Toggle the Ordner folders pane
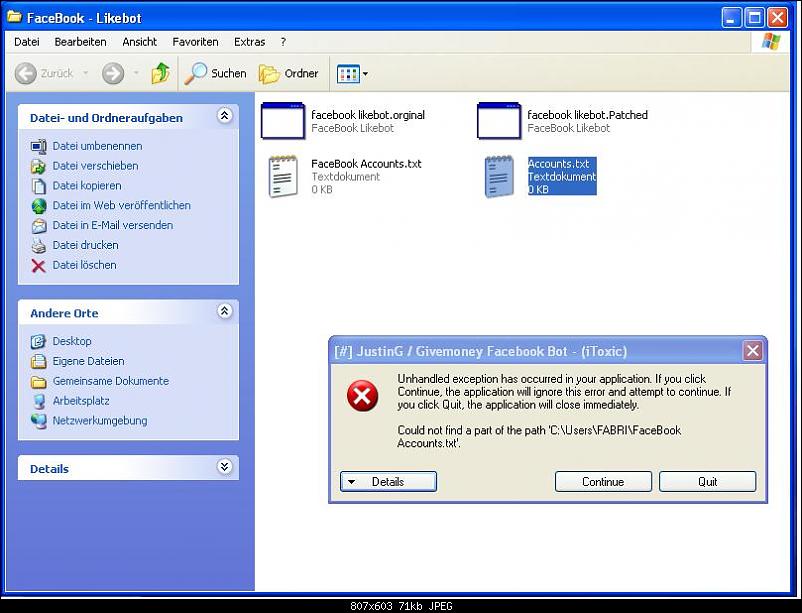 point(288,74)
